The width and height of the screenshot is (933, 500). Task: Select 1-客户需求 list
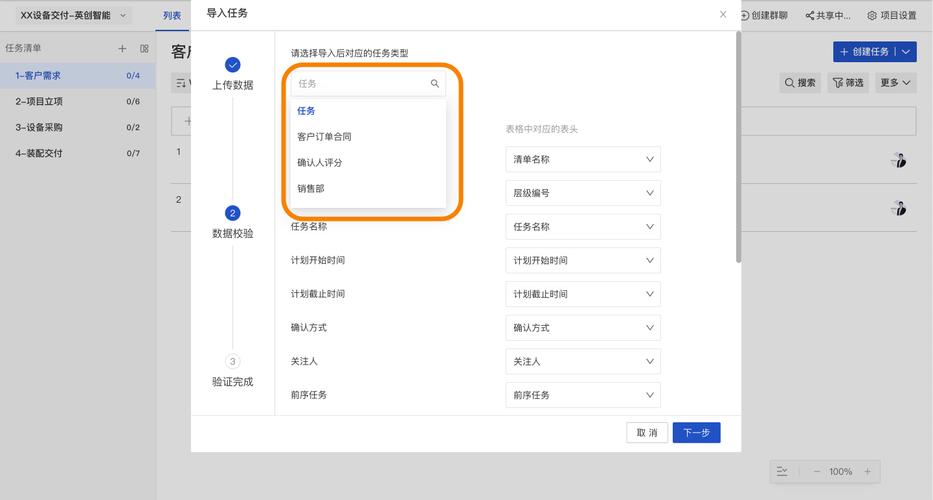pyautogui.click(x=77, y=76)
